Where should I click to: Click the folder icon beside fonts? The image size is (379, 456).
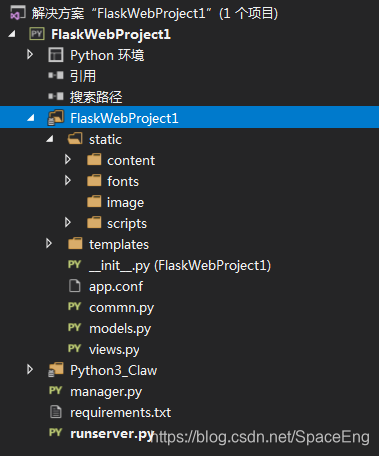[x=94, y=180]
